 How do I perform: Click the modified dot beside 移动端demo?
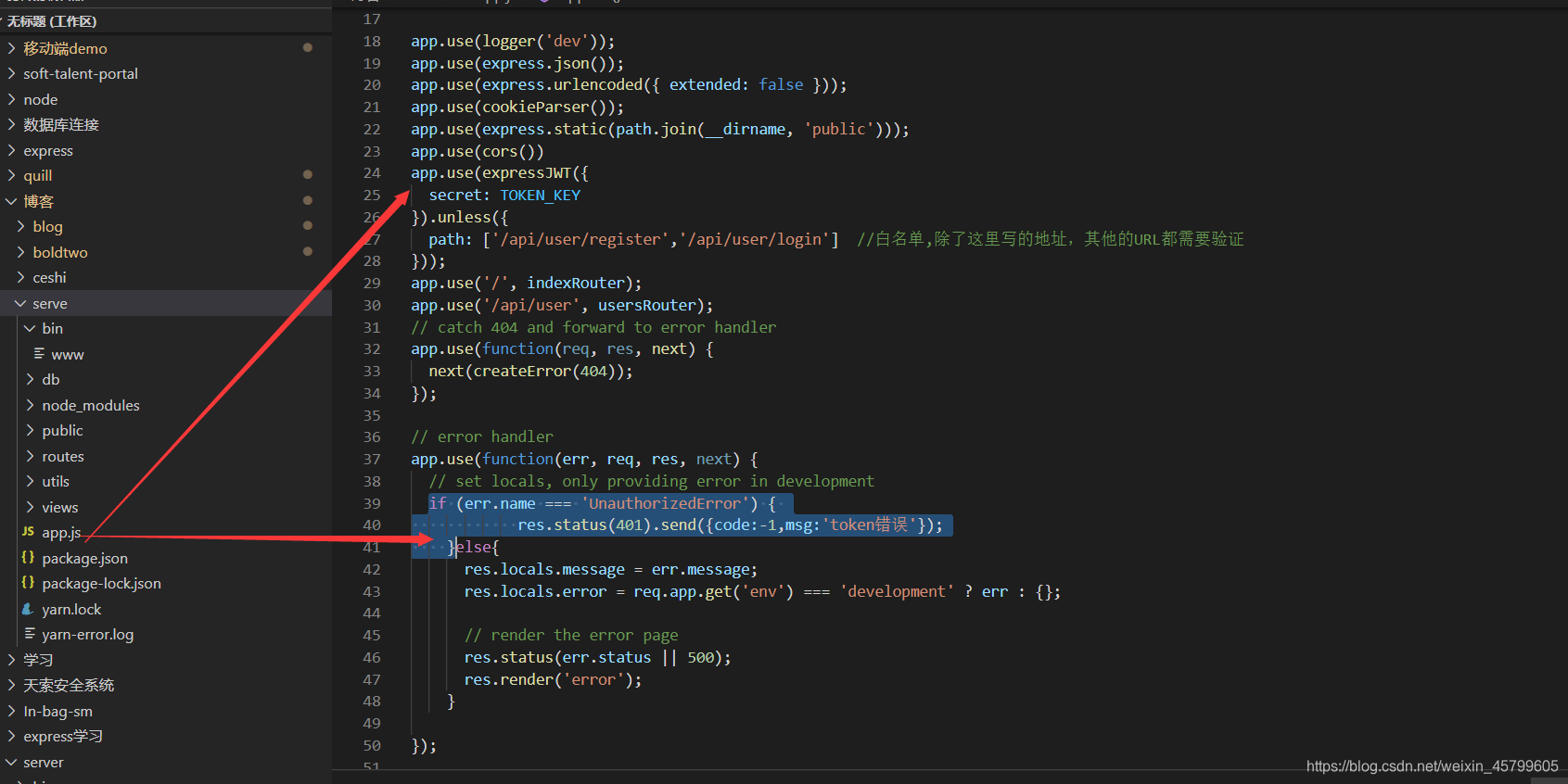[x=308, y=47]
